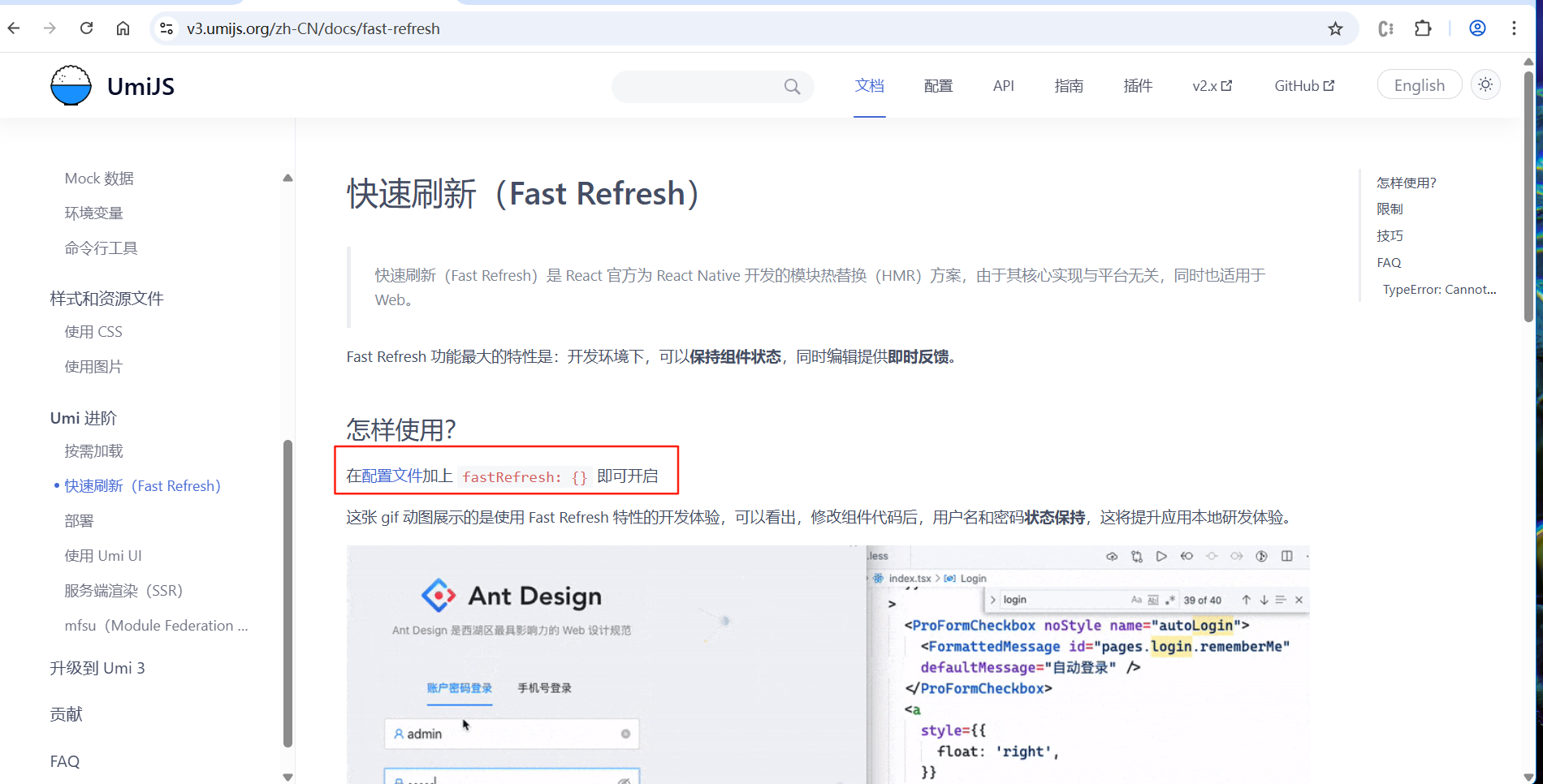Click the UmiJS site title
The image size is (1543, 784).
pos(140,87)
